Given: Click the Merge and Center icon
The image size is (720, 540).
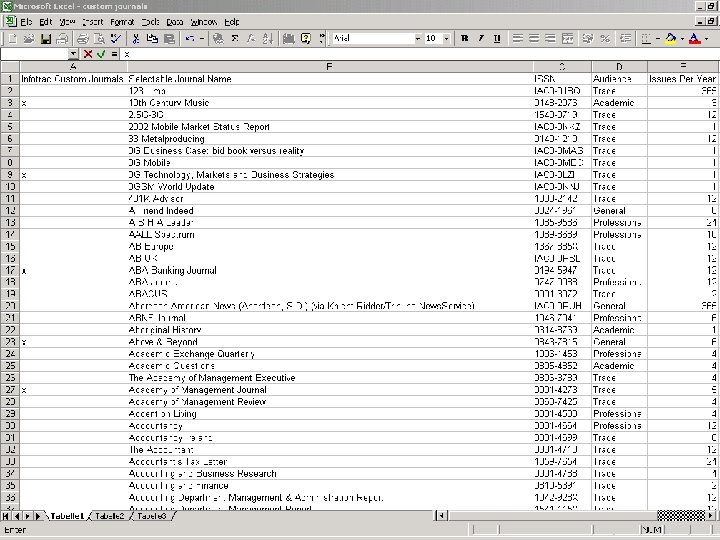Looking at the screenshot, I should click(568, 39).
